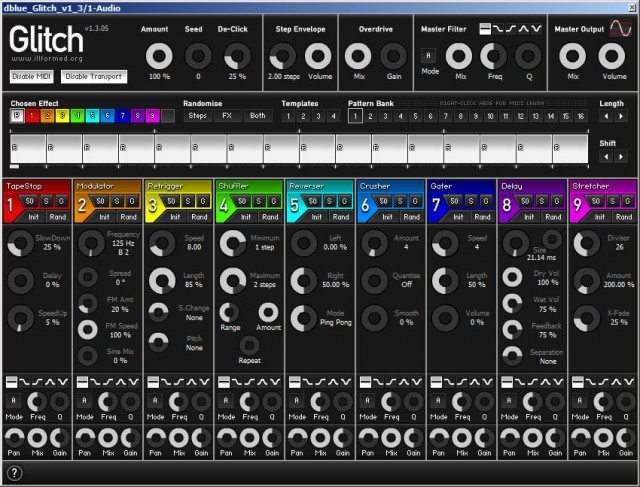Select Pattern Bank slot 8
The image size is (640, 487).
tap(460, 116)
